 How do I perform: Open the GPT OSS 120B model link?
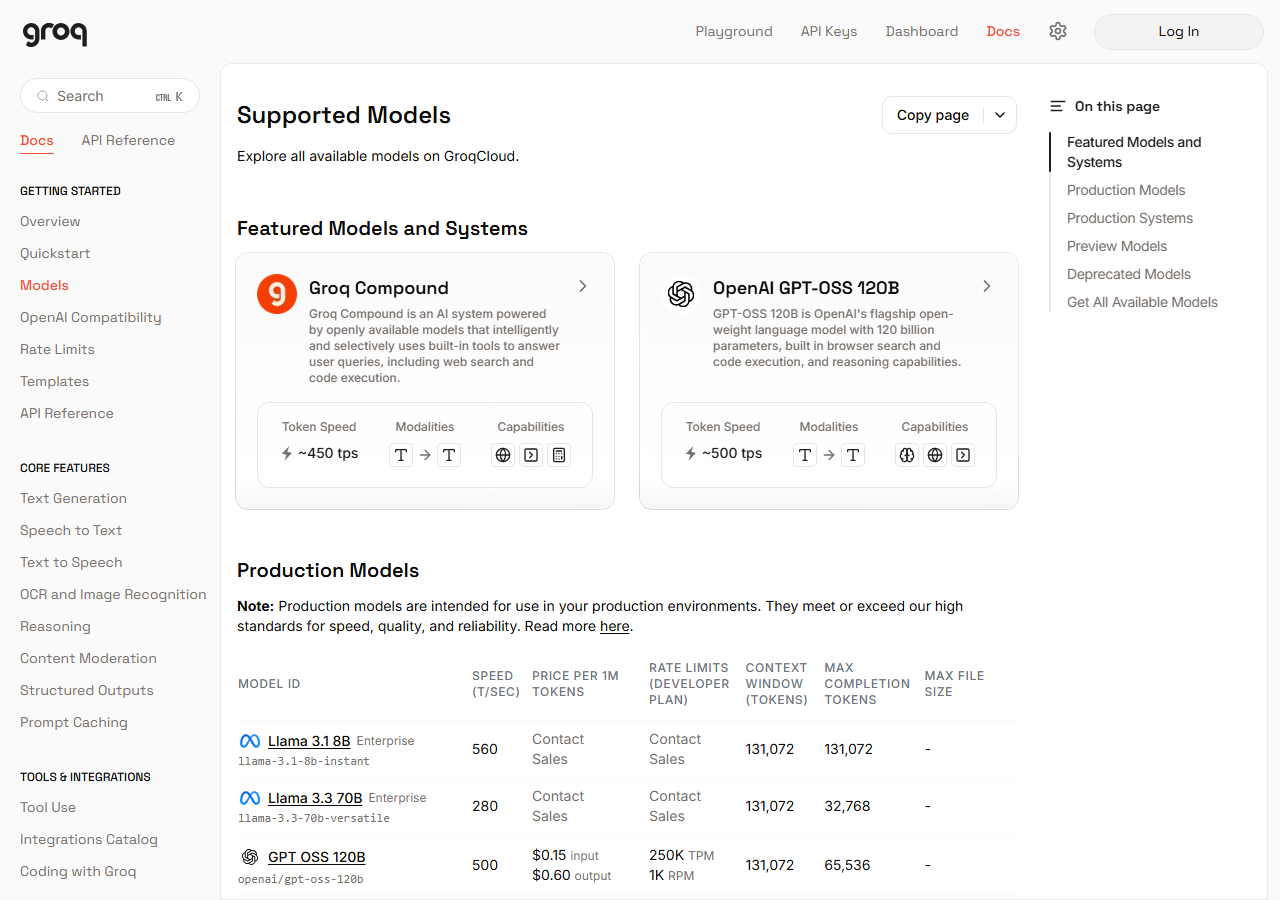[317, 857]
